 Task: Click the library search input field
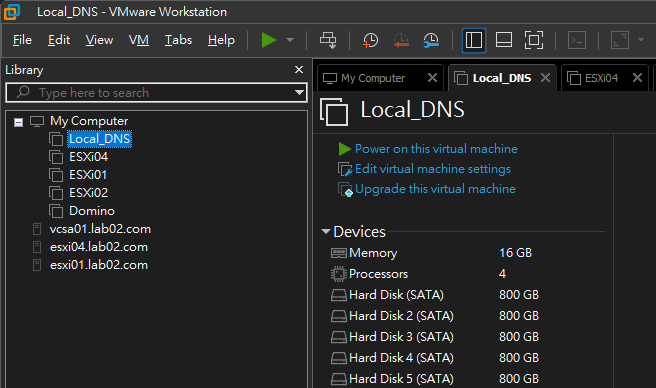pos(156,93)
